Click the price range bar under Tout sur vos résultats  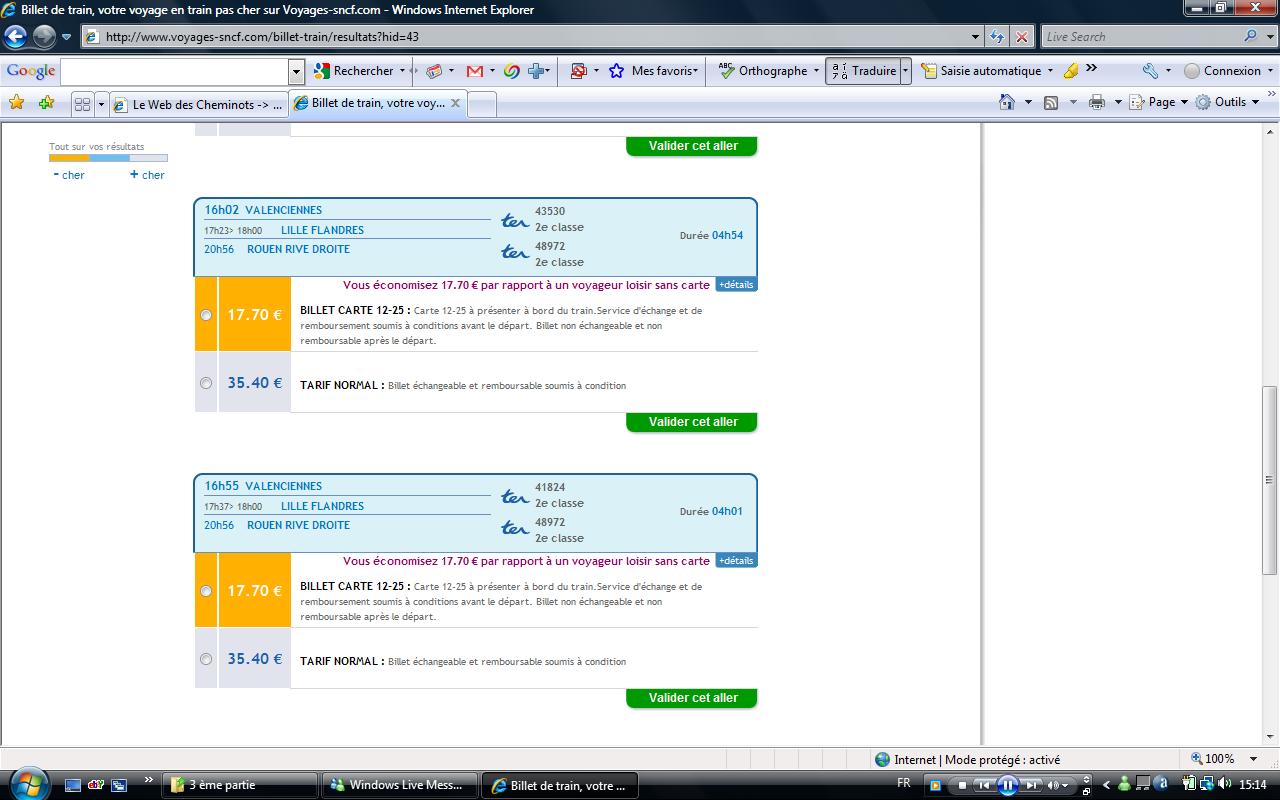click(108, 158)
